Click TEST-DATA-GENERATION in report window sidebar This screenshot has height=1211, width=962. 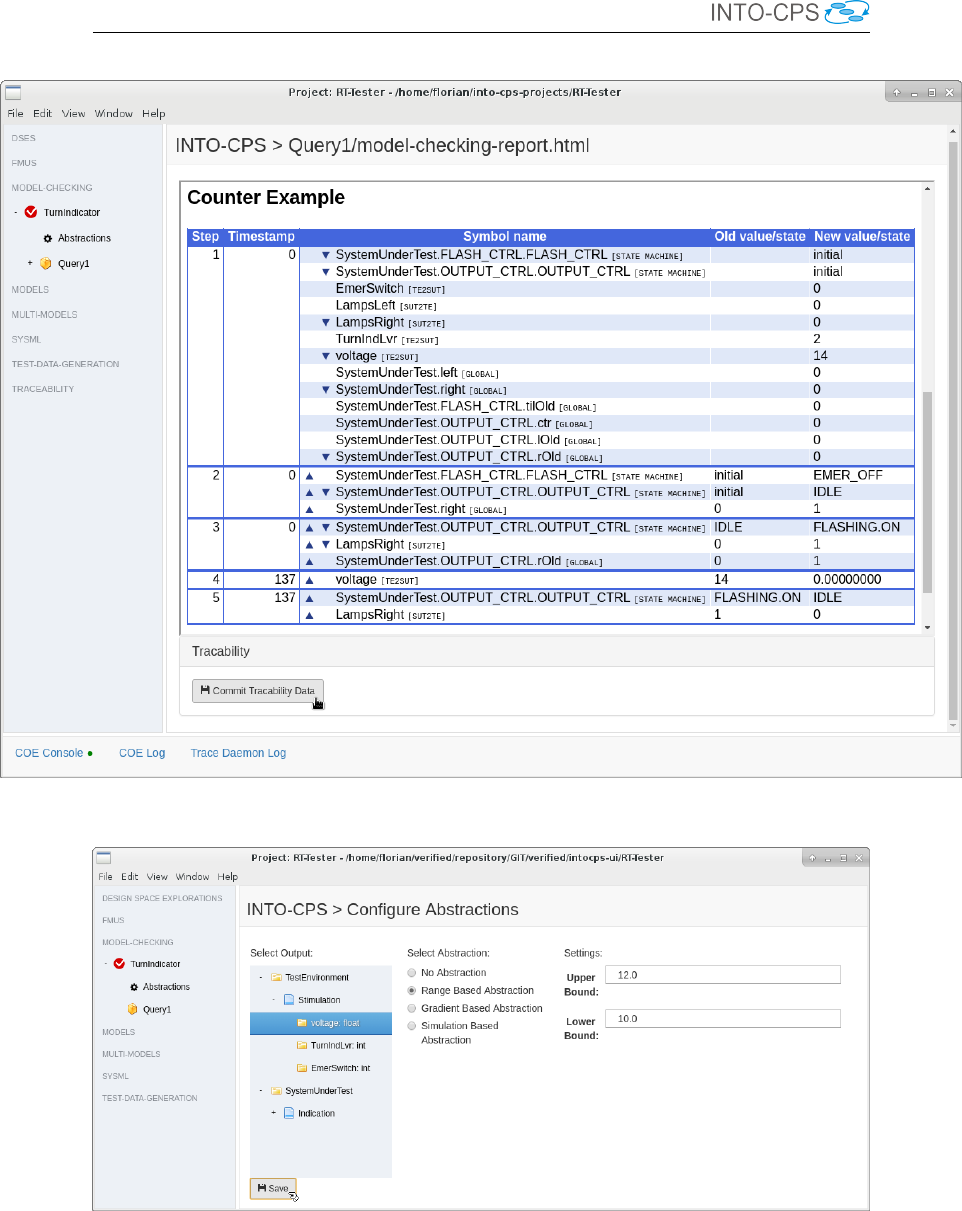click(65, 364)
